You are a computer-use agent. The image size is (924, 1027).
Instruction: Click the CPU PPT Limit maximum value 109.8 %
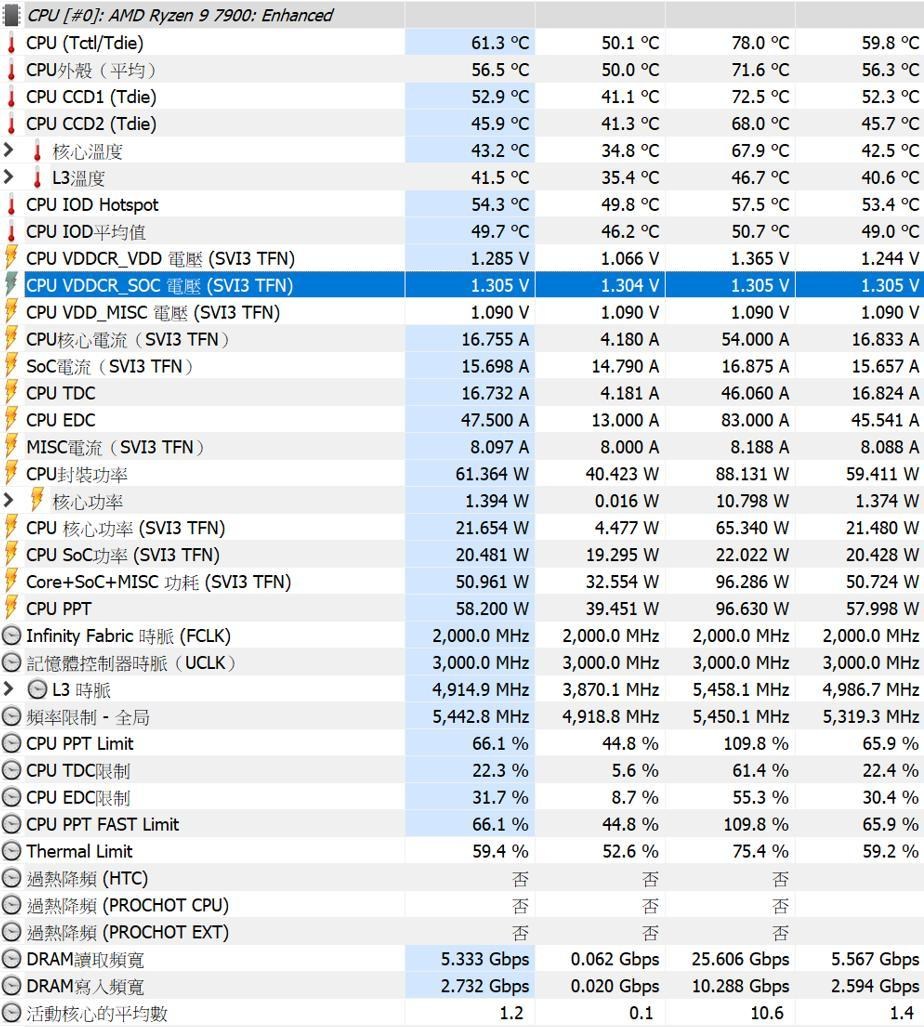point(755,744)
